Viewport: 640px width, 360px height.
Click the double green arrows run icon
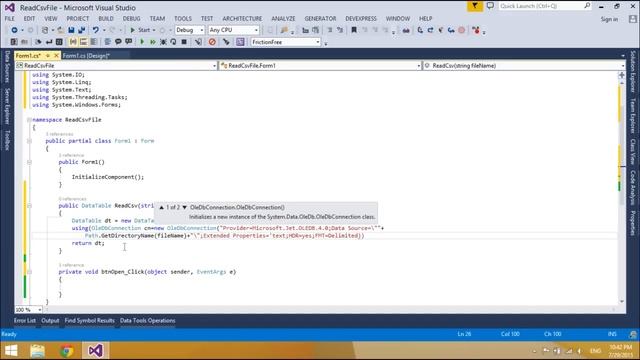click(152, 42)
